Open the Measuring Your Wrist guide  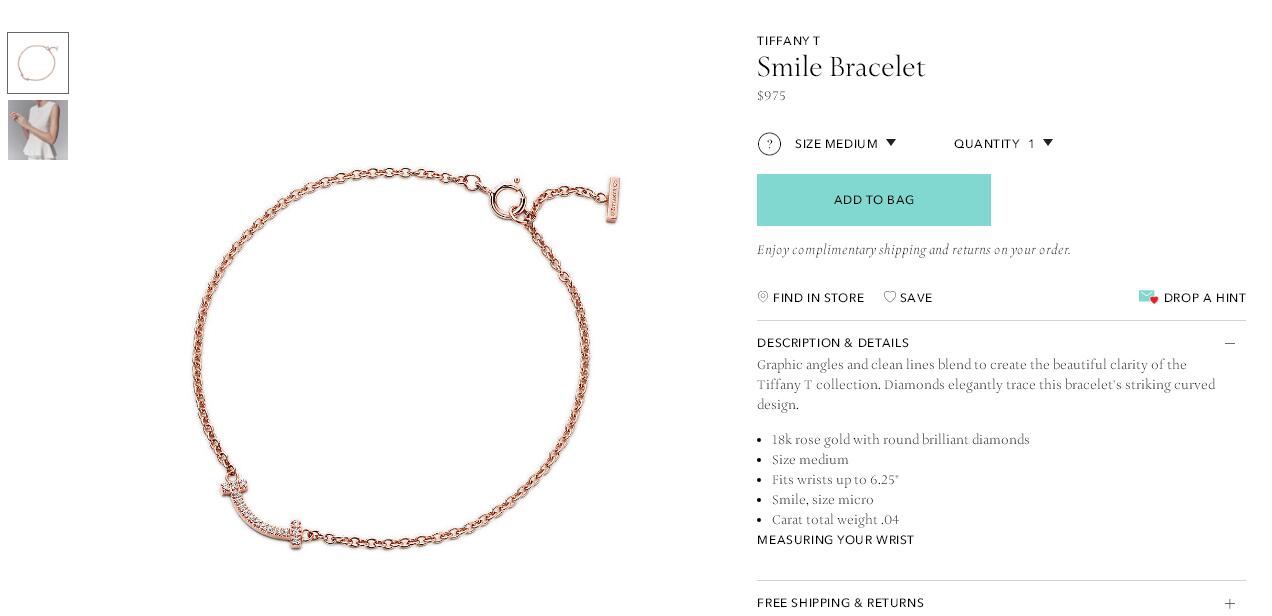click(835, 540)
